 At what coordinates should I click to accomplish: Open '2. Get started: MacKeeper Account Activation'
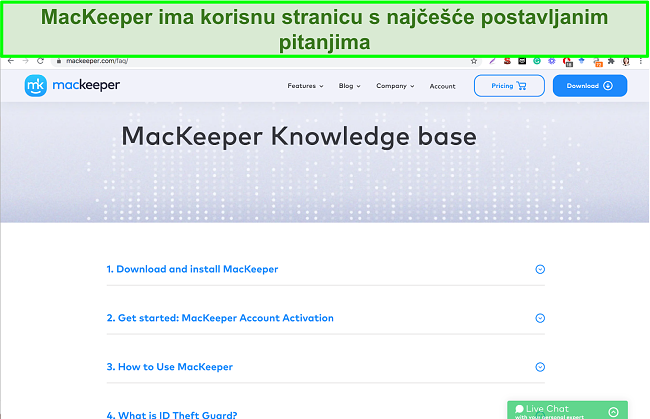(x=220, y=318)
